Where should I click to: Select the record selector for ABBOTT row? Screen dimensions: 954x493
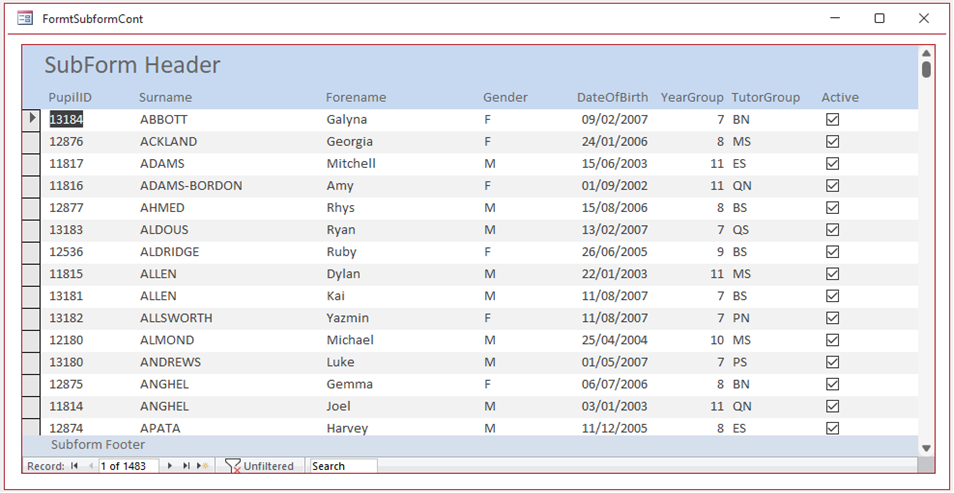(x=31, y=119)
